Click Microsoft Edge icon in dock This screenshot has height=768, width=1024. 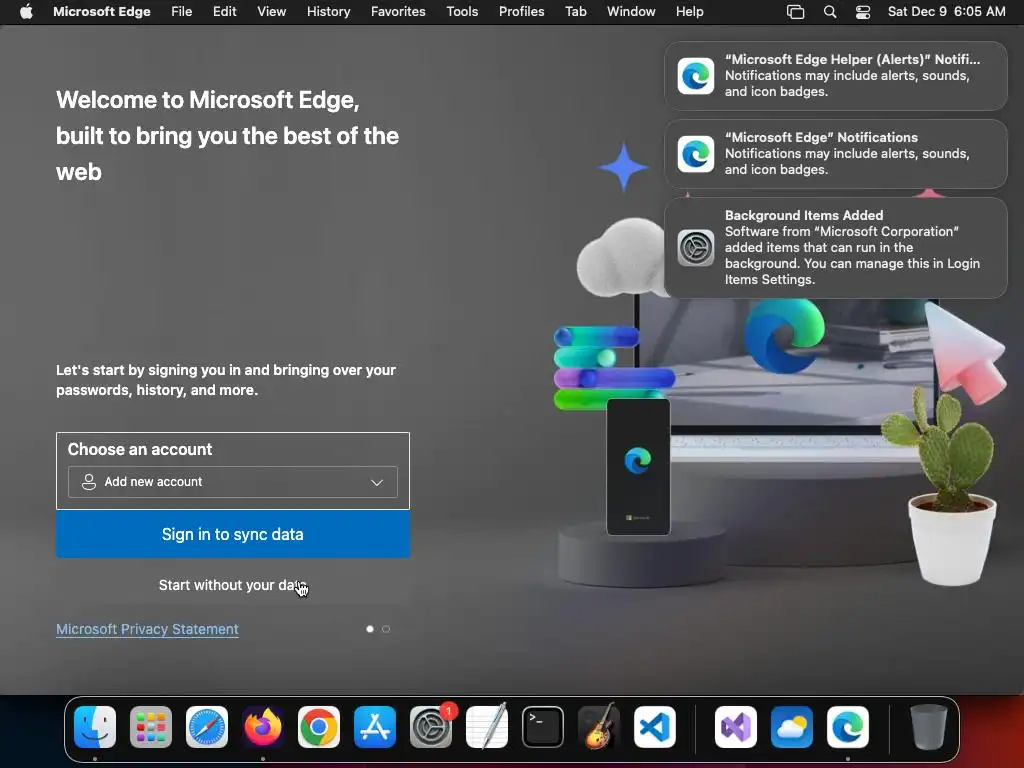(848, 727)
